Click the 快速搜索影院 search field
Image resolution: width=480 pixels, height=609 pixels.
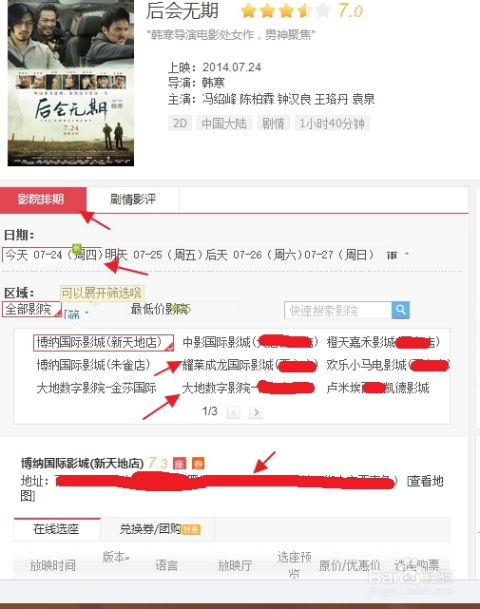click(x=338, y=310)
